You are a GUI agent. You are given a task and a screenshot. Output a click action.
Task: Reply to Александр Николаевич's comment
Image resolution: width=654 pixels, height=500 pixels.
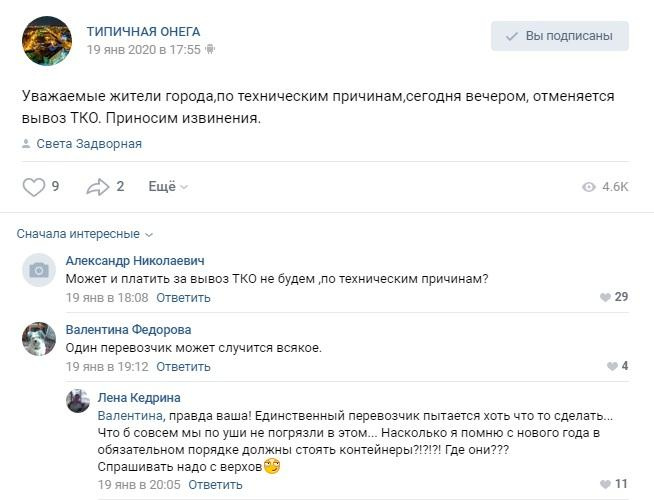(183, 297)
